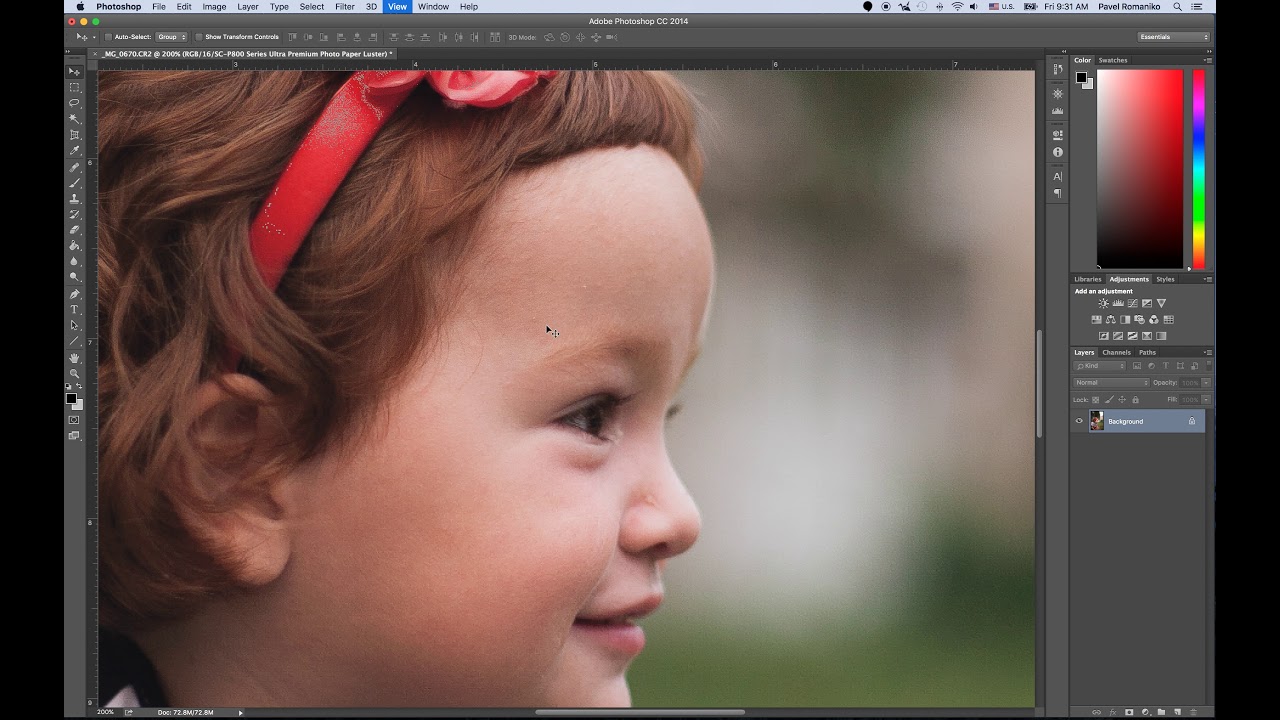Select the Crop tool
Screen dimensions: 1280x720
click(x=74, y=135)
